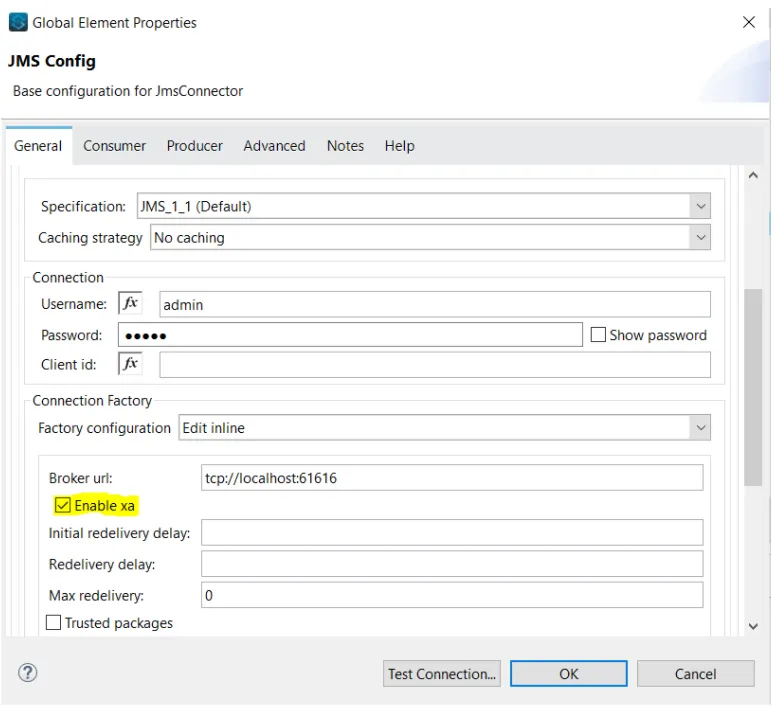The width and height of the screenshot is (775, 710).
Task: Click the fx expression button beside Client id
Action: tap(130, 364)
